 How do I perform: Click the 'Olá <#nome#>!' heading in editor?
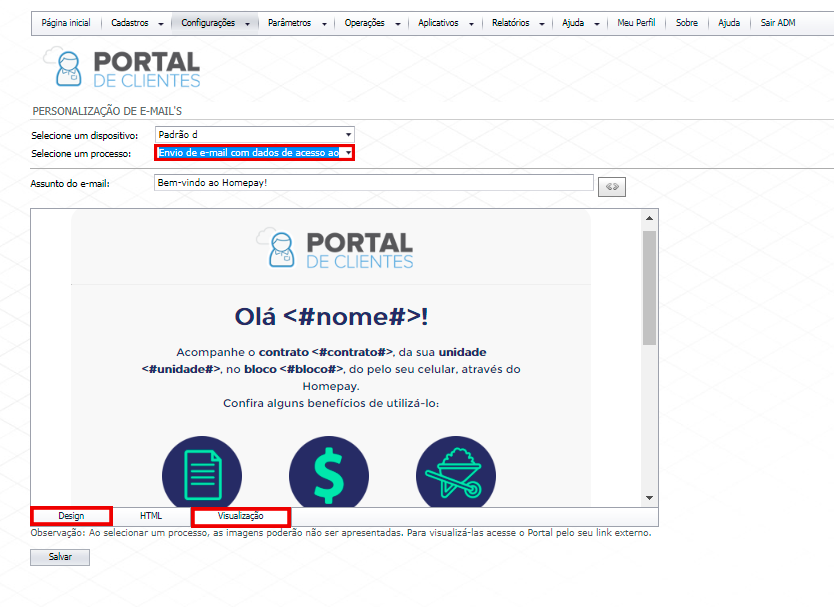pyautogui.click(x=331, y=317)
